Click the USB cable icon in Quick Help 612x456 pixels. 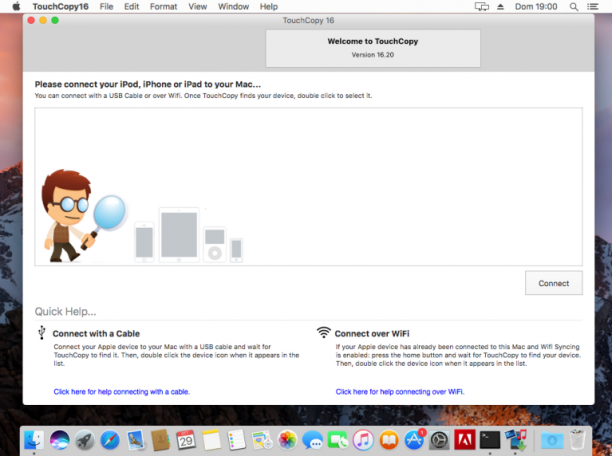(x=42, y=333)
